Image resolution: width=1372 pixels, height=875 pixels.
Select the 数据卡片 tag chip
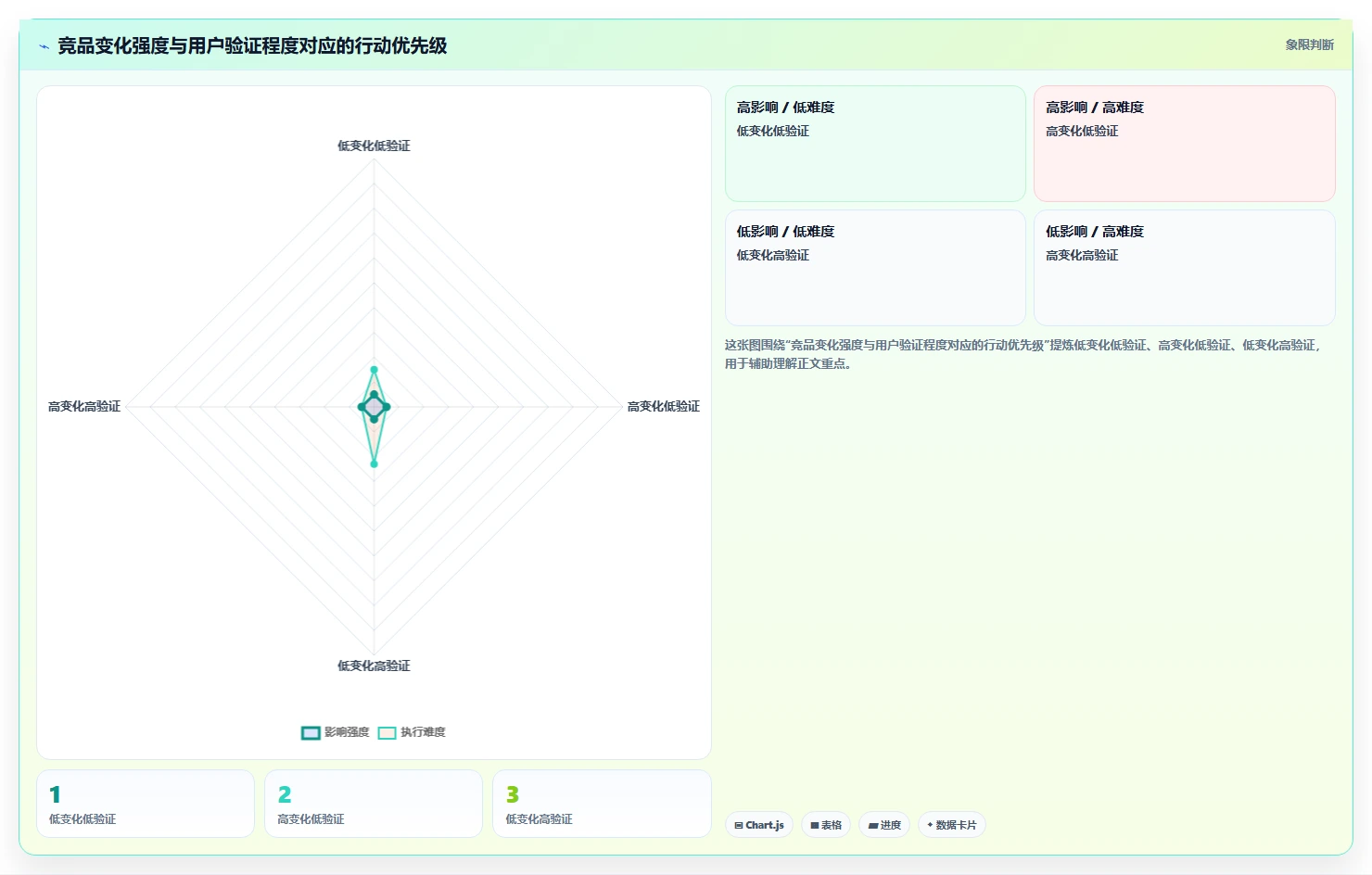pyautogui.click(x=952, y=825)
